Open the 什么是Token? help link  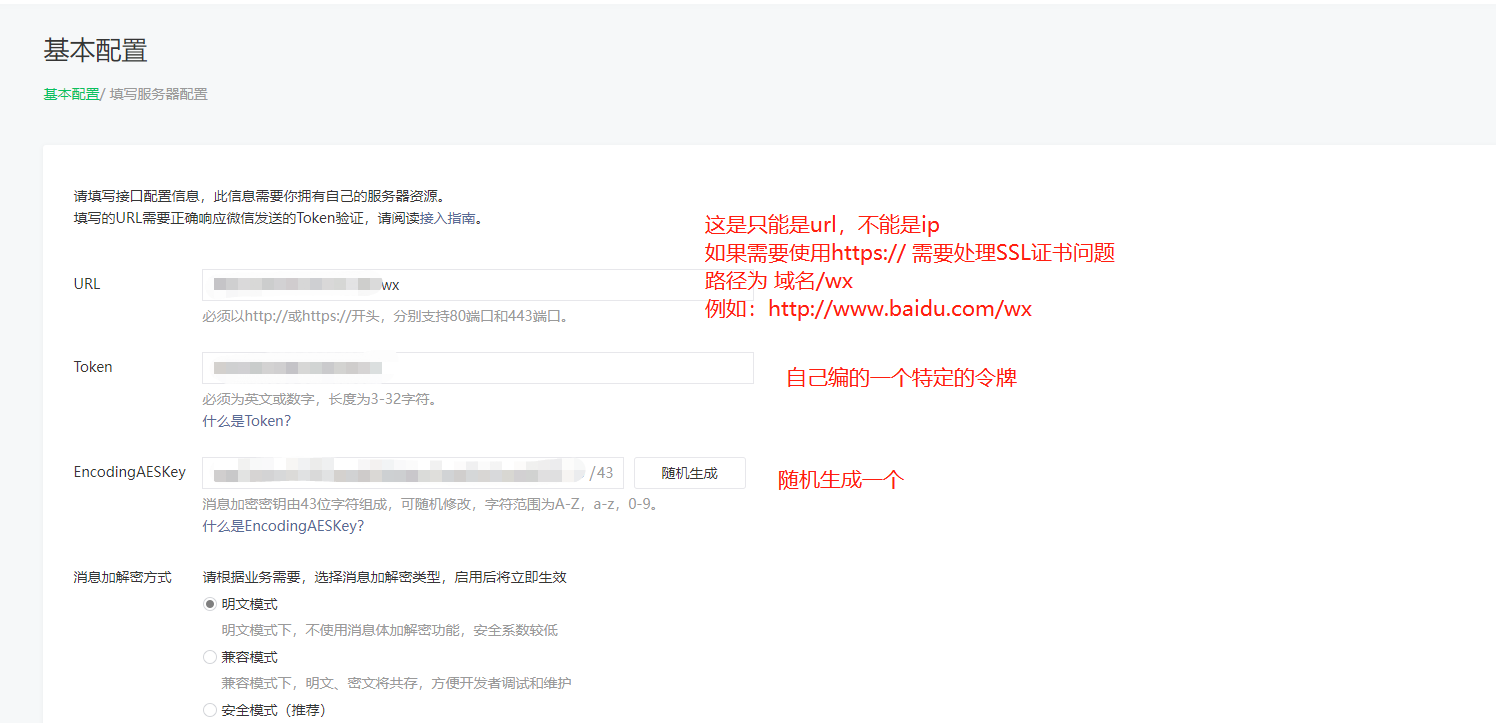click(246, 421)
